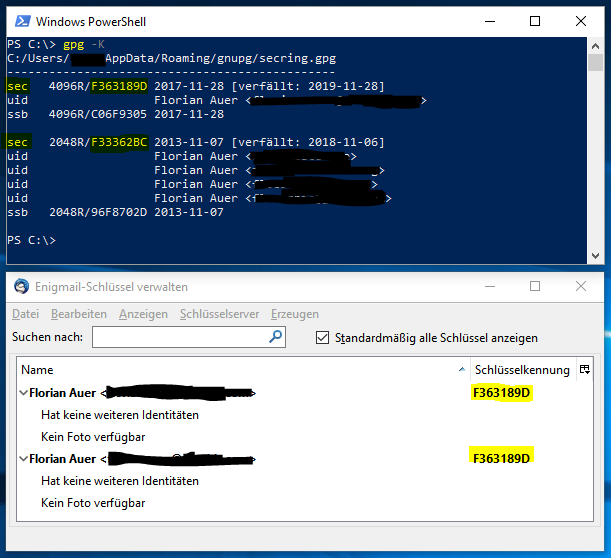This screenshot has height=558, width=611.
Task: Click the 'gpg -K' command text in PowerShell
Action: coord(83,44)
